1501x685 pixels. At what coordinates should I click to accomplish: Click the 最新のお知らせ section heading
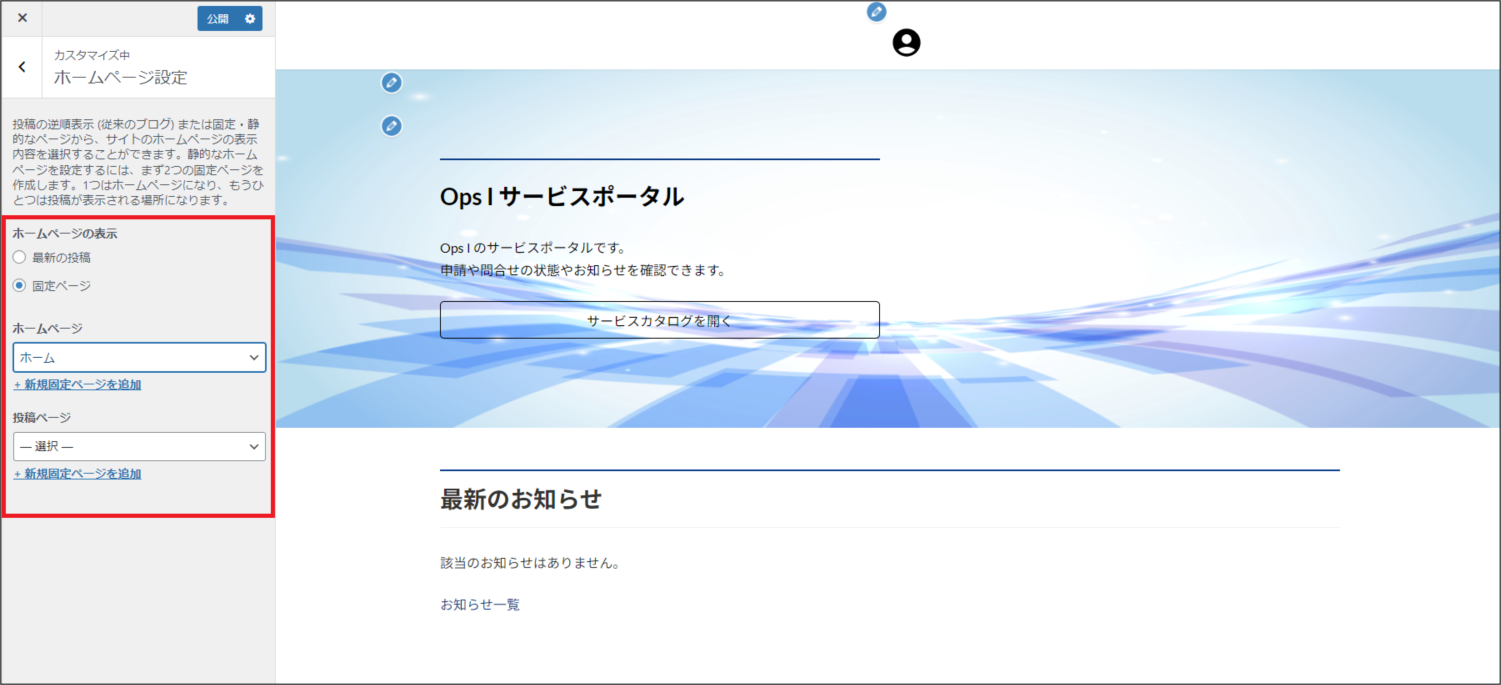click(520, 499)
